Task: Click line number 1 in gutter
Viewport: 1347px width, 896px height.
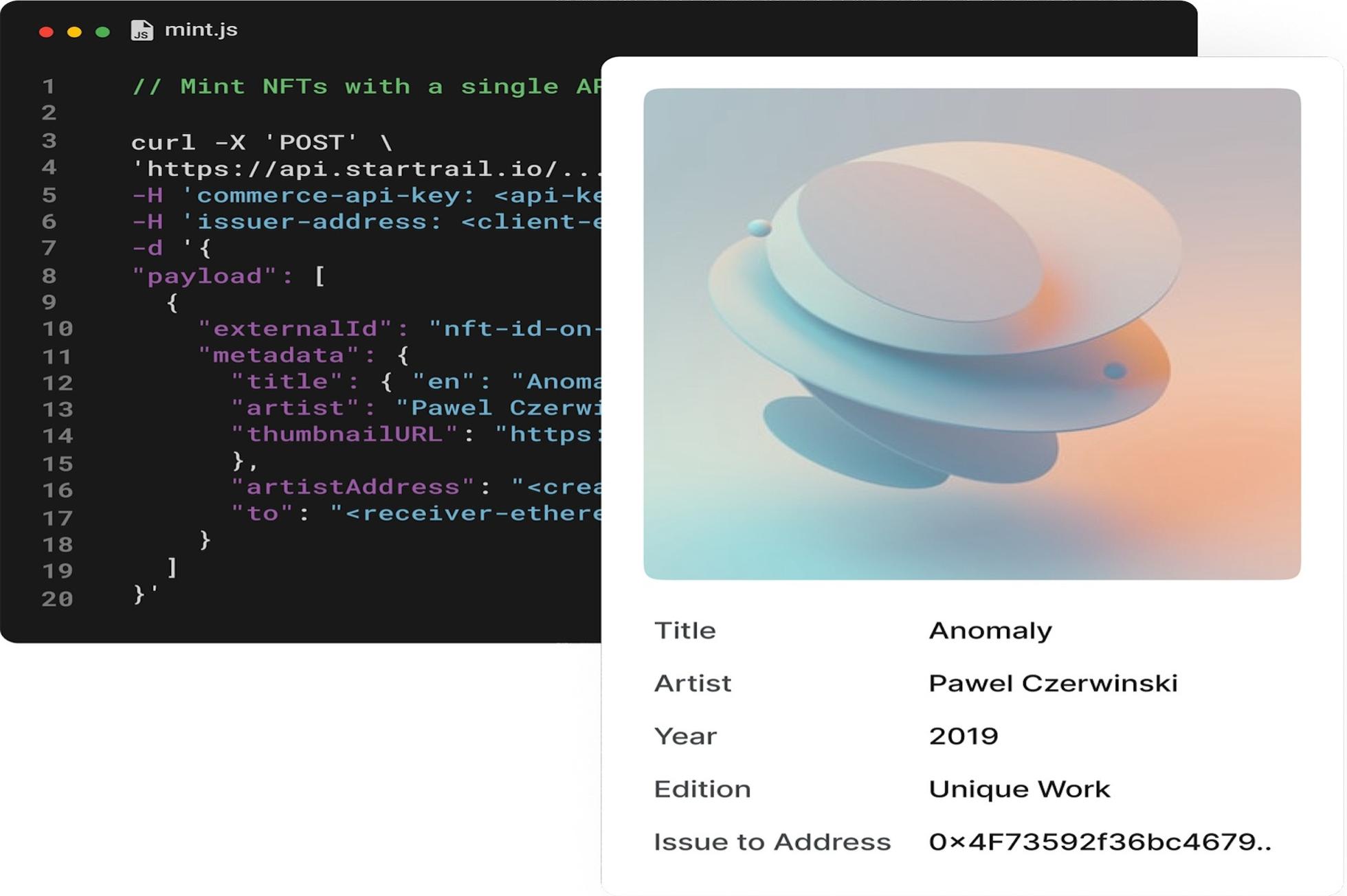Action: coord(48,87)
